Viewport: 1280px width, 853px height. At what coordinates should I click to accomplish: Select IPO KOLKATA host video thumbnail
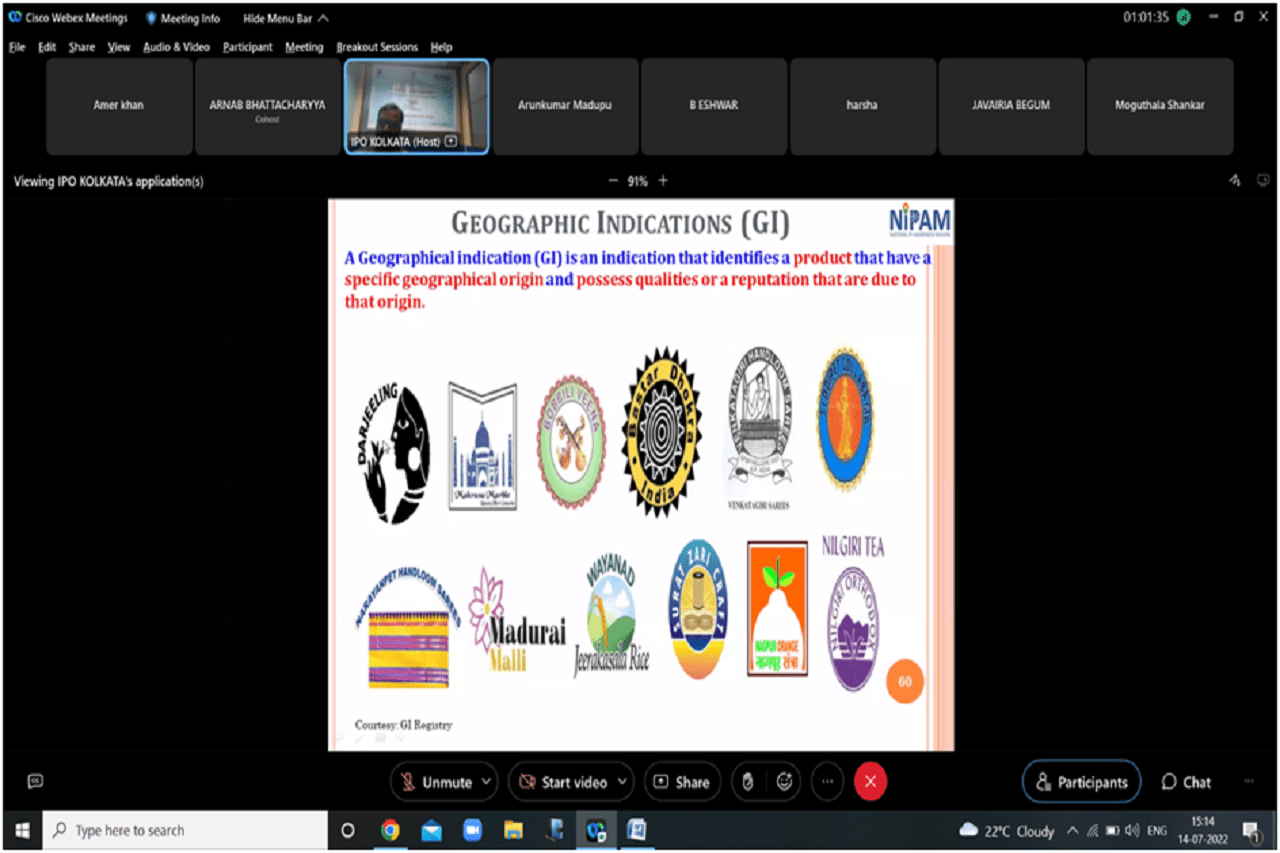tap(416, 106)
